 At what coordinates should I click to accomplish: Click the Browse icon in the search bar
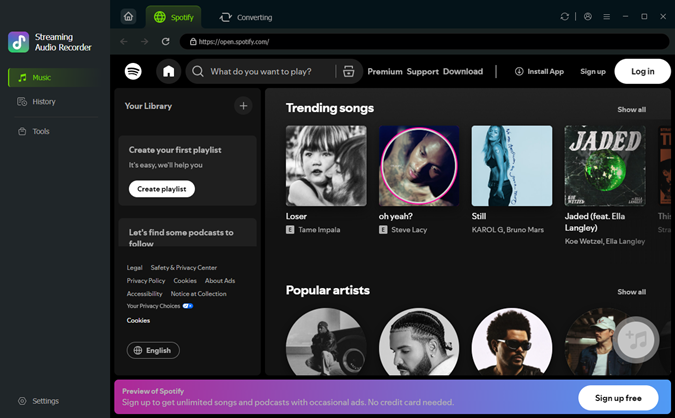pos(349,71)
